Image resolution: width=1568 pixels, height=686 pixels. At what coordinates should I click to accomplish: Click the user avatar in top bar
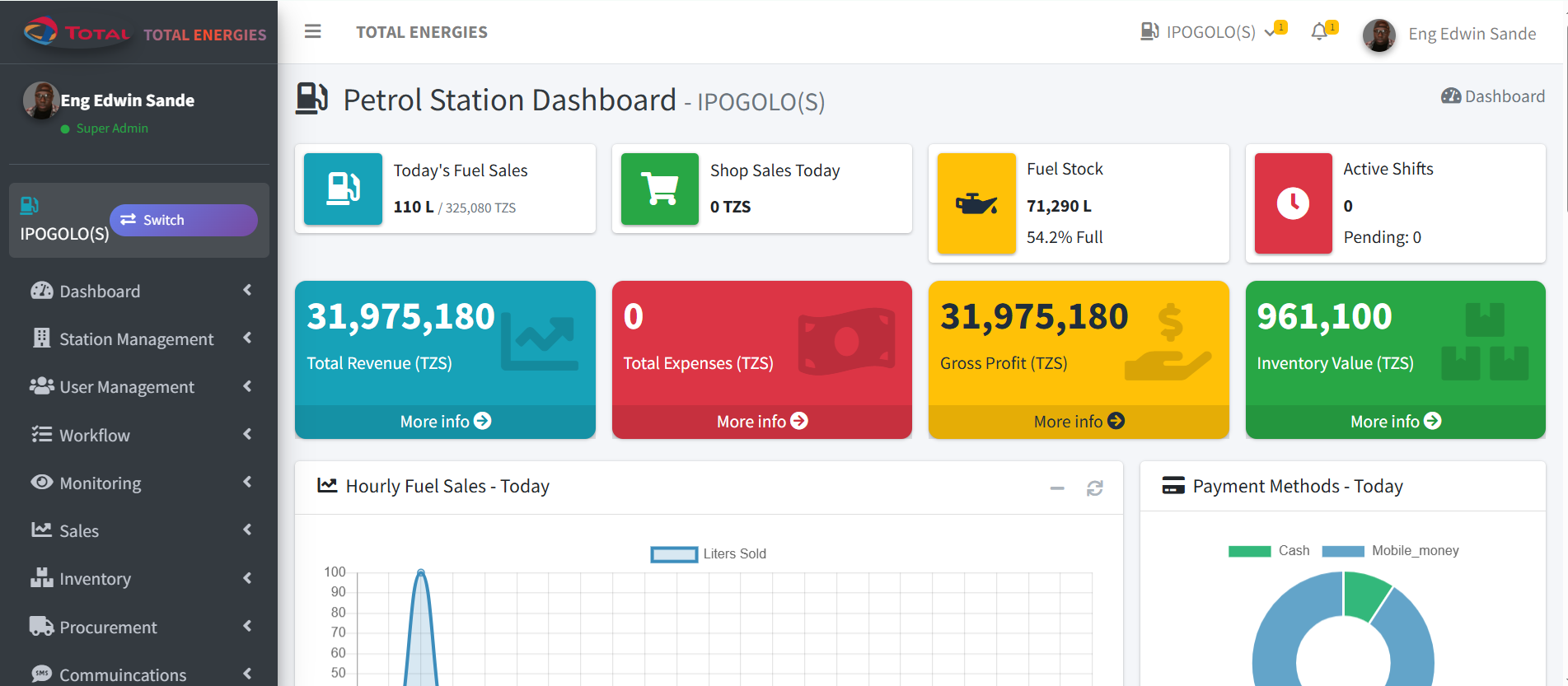1378,35
